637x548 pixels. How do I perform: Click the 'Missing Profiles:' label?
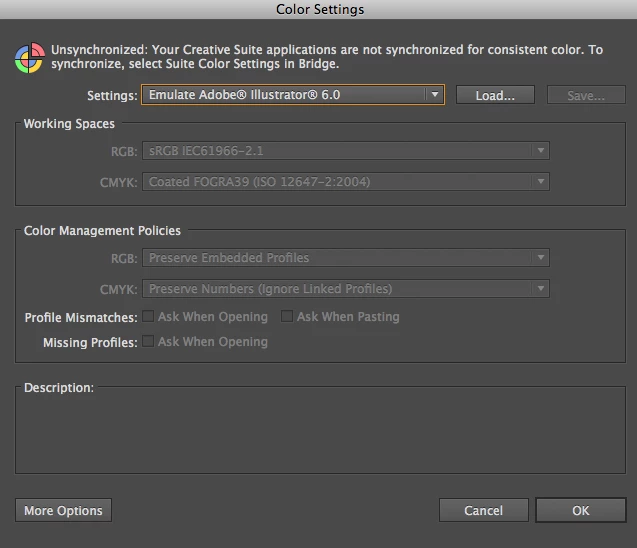[x=90, y=342]
